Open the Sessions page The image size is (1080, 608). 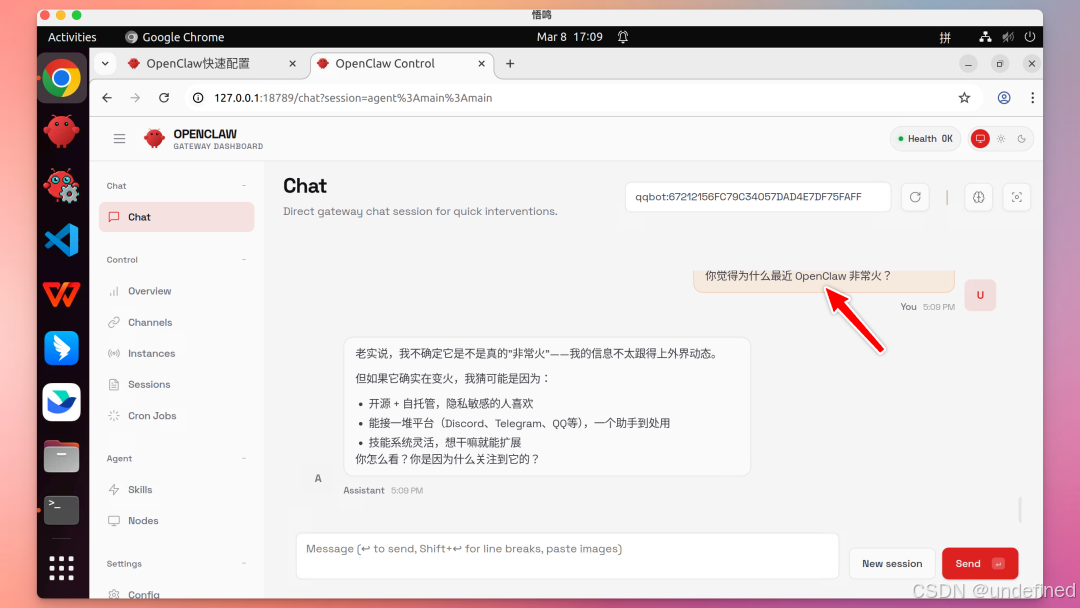[176, 384]
